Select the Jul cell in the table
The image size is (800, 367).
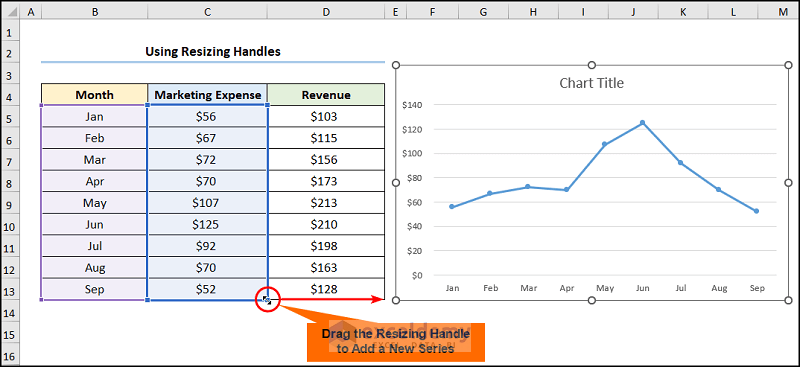[94, 246]
